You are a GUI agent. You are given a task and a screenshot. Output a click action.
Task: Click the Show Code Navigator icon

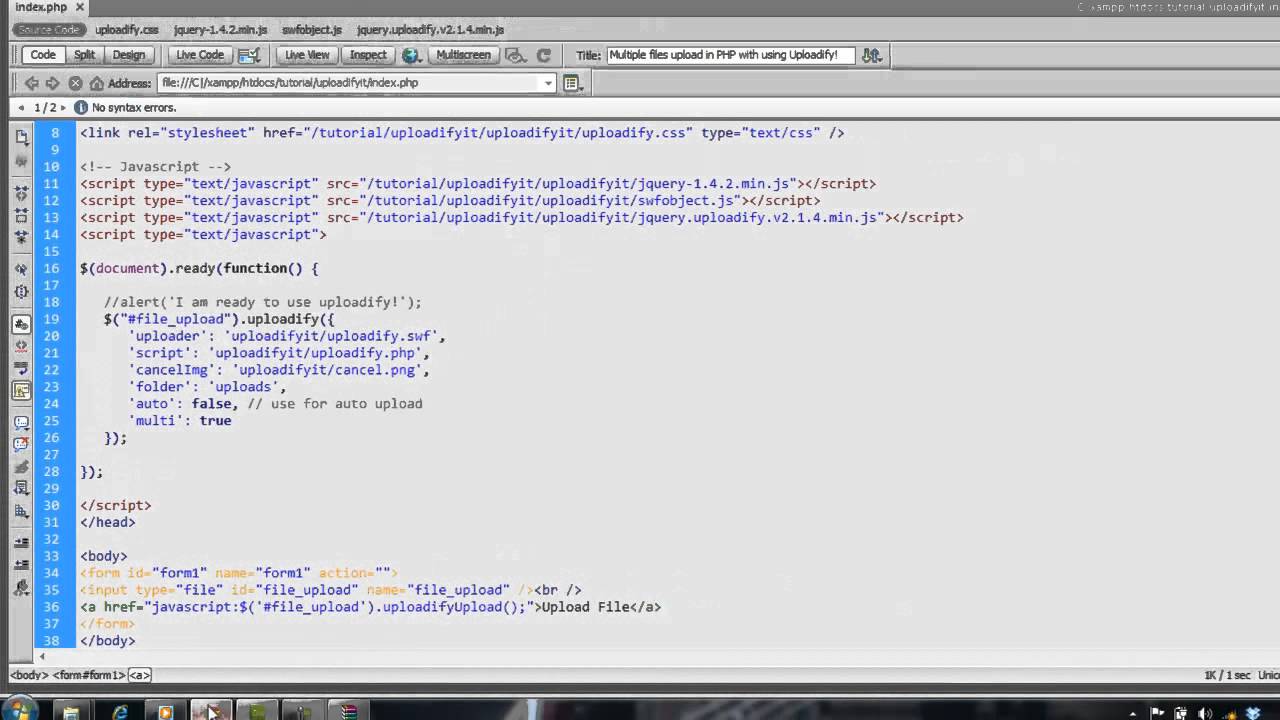[x=21, y=160]
